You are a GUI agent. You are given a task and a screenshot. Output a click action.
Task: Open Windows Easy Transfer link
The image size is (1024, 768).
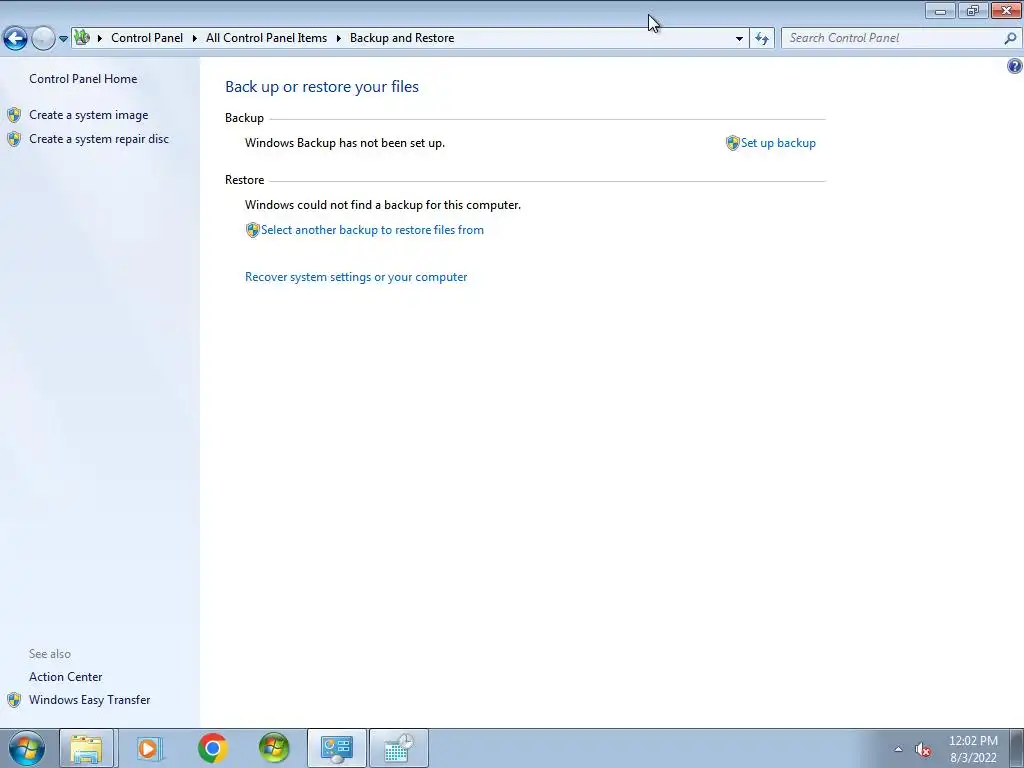pyautogui.click(x=89, y=700)
